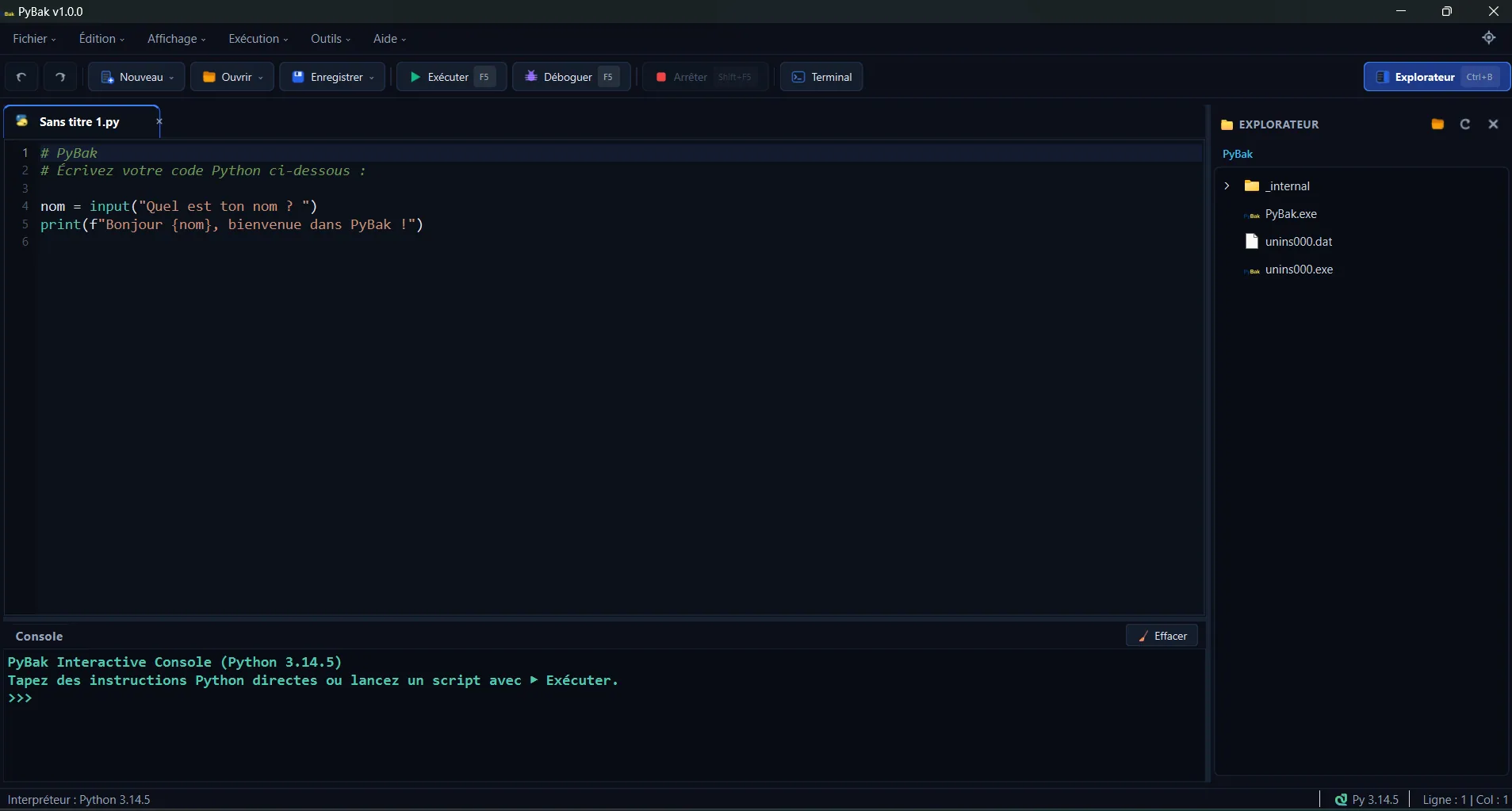Screen dimensions: 1512x811
Task: Open folder icon in the Explorateur header
Action: (x=1437, y=124)
